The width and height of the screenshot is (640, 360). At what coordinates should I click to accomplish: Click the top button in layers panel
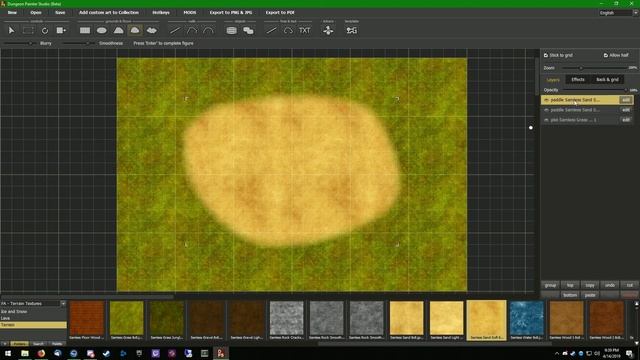point(570,285)
